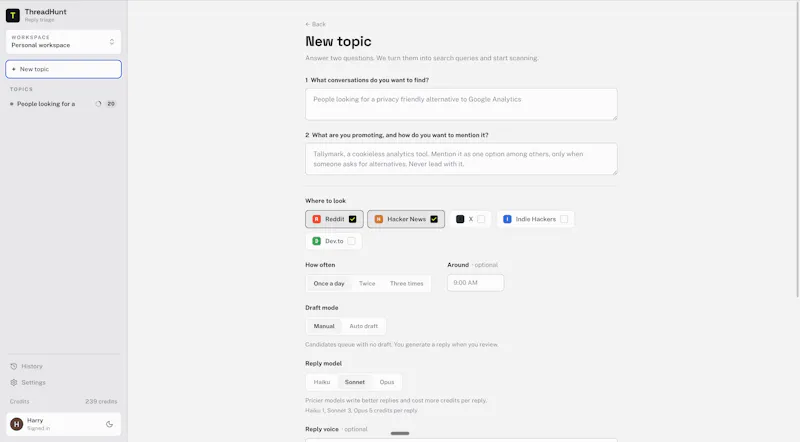Click the topic count badge 20
The width and height of the screenshot is (800, 442).
pos(111,104)
